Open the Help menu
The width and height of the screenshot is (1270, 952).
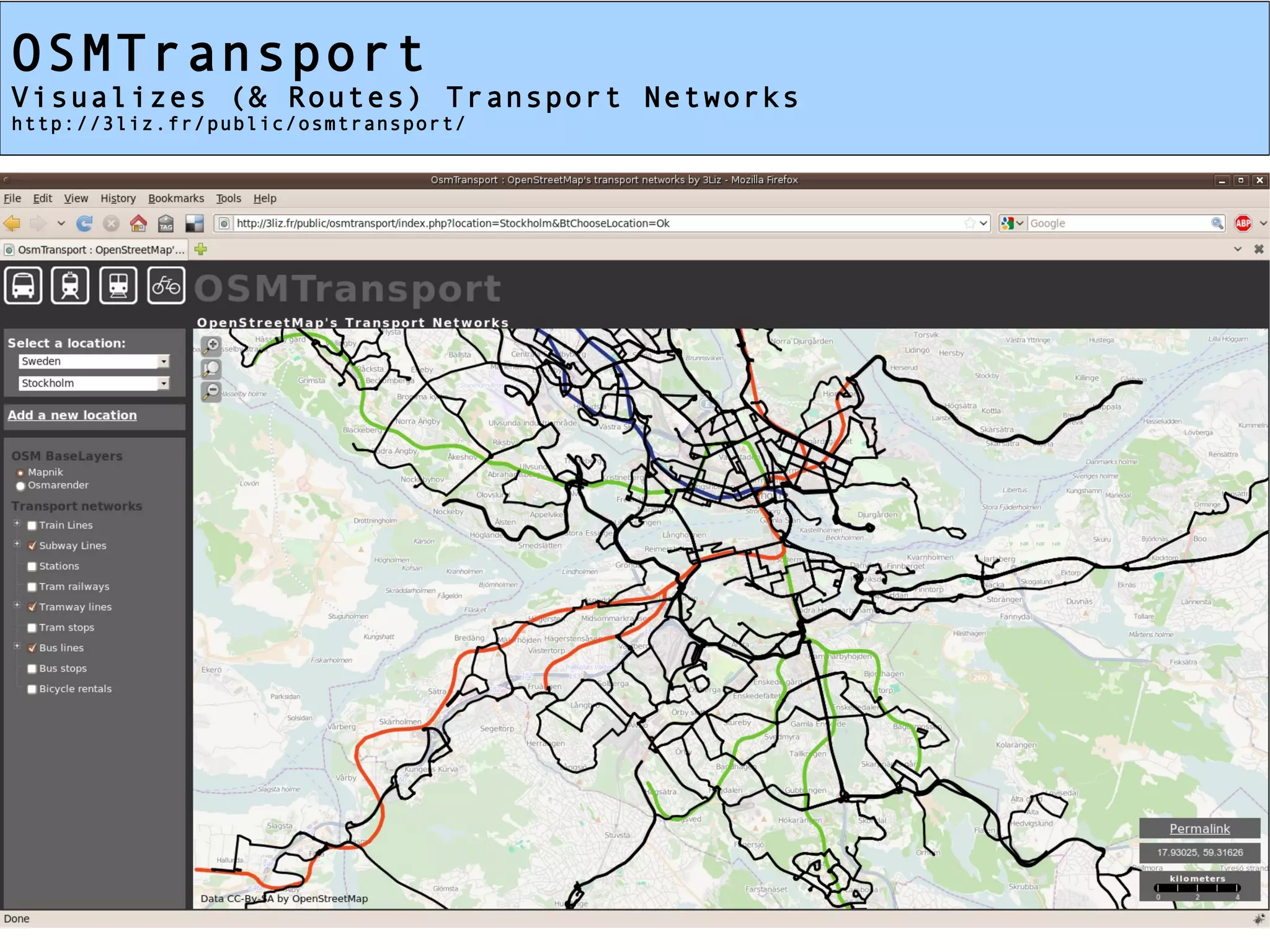tap(265, 198)
